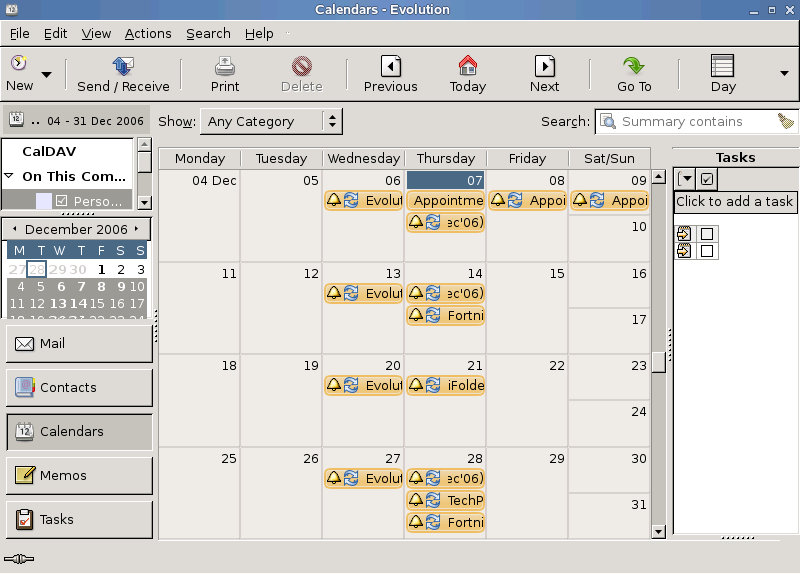Image resolution: width=800 pixels, height=574 pixels.
Task: Jump to Today using the house icon
Action: coord(467,67)
